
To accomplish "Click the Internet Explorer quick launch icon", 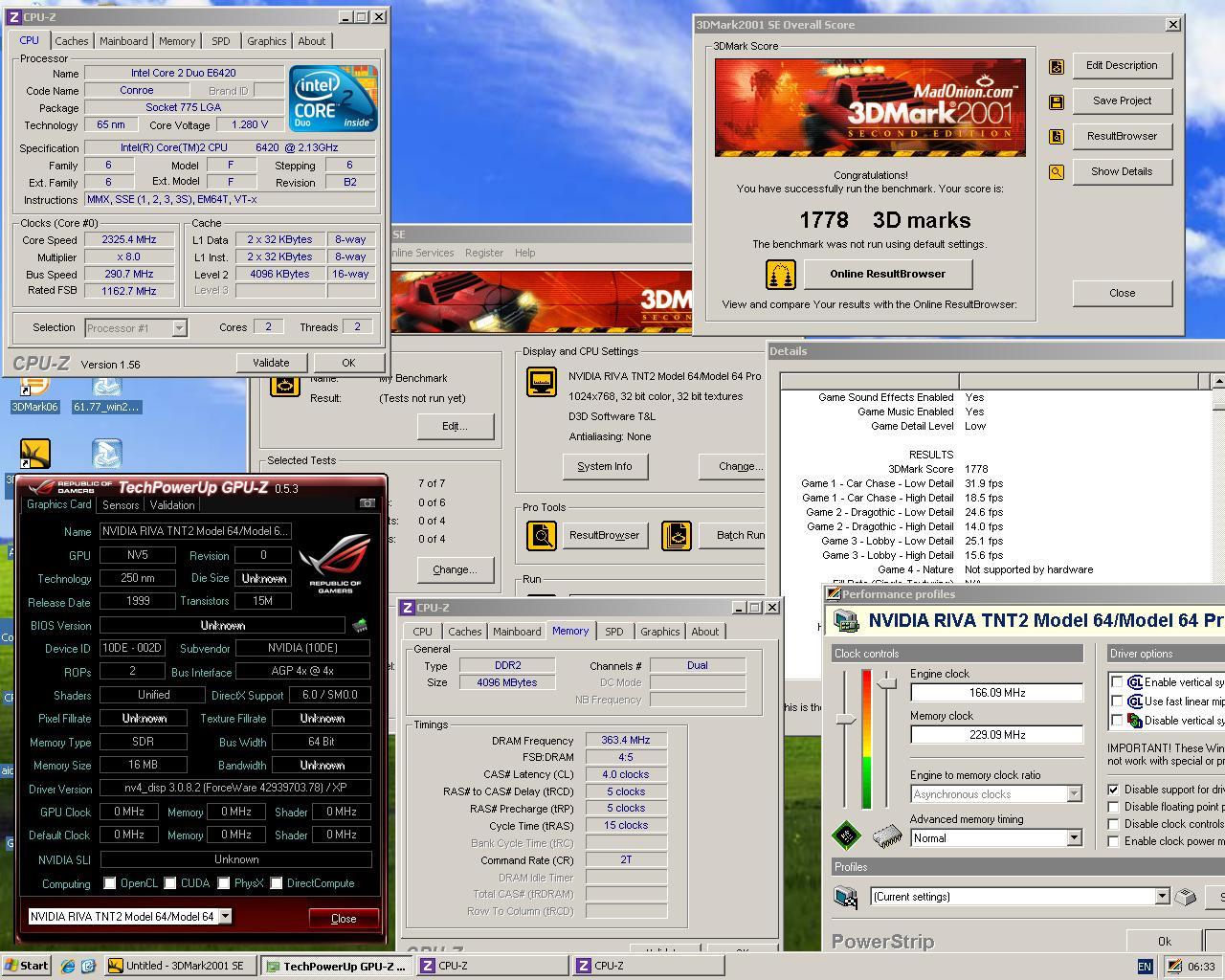I will click(68, 966).
